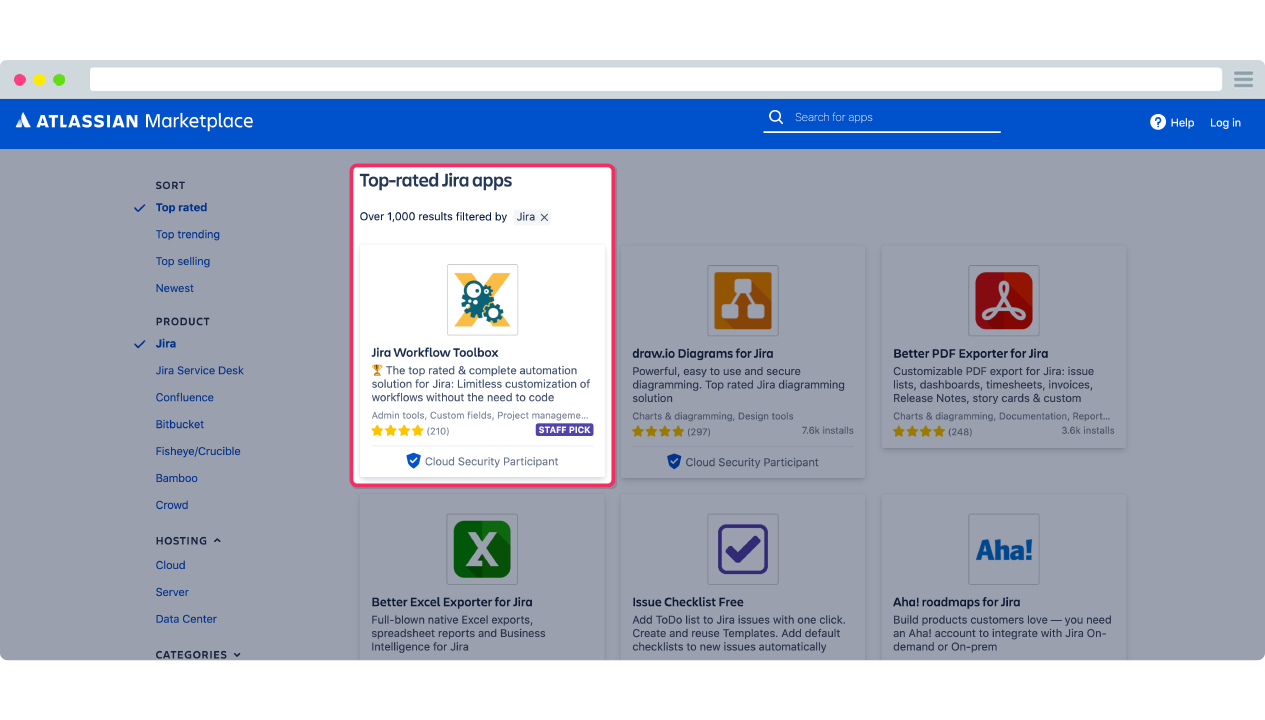This screenshot has width=1265, height=720.
Task: Sort by Newest
Action: coord(175,289)
